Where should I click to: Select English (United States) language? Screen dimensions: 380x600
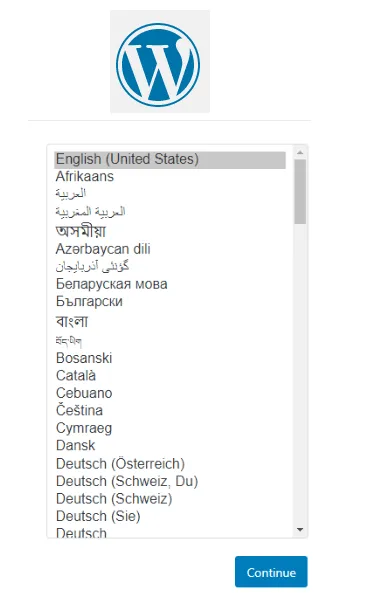170,159
